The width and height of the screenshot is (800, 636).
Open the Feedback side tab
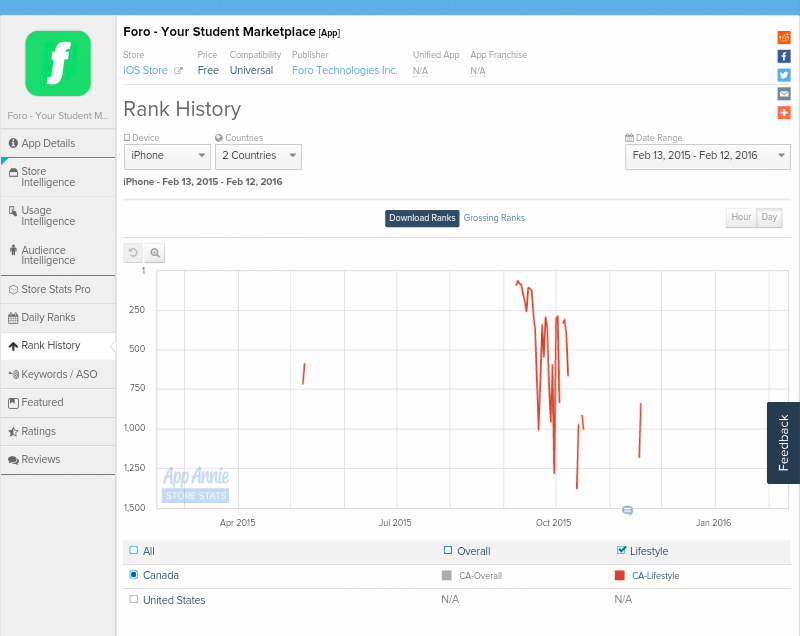[783, 442]
